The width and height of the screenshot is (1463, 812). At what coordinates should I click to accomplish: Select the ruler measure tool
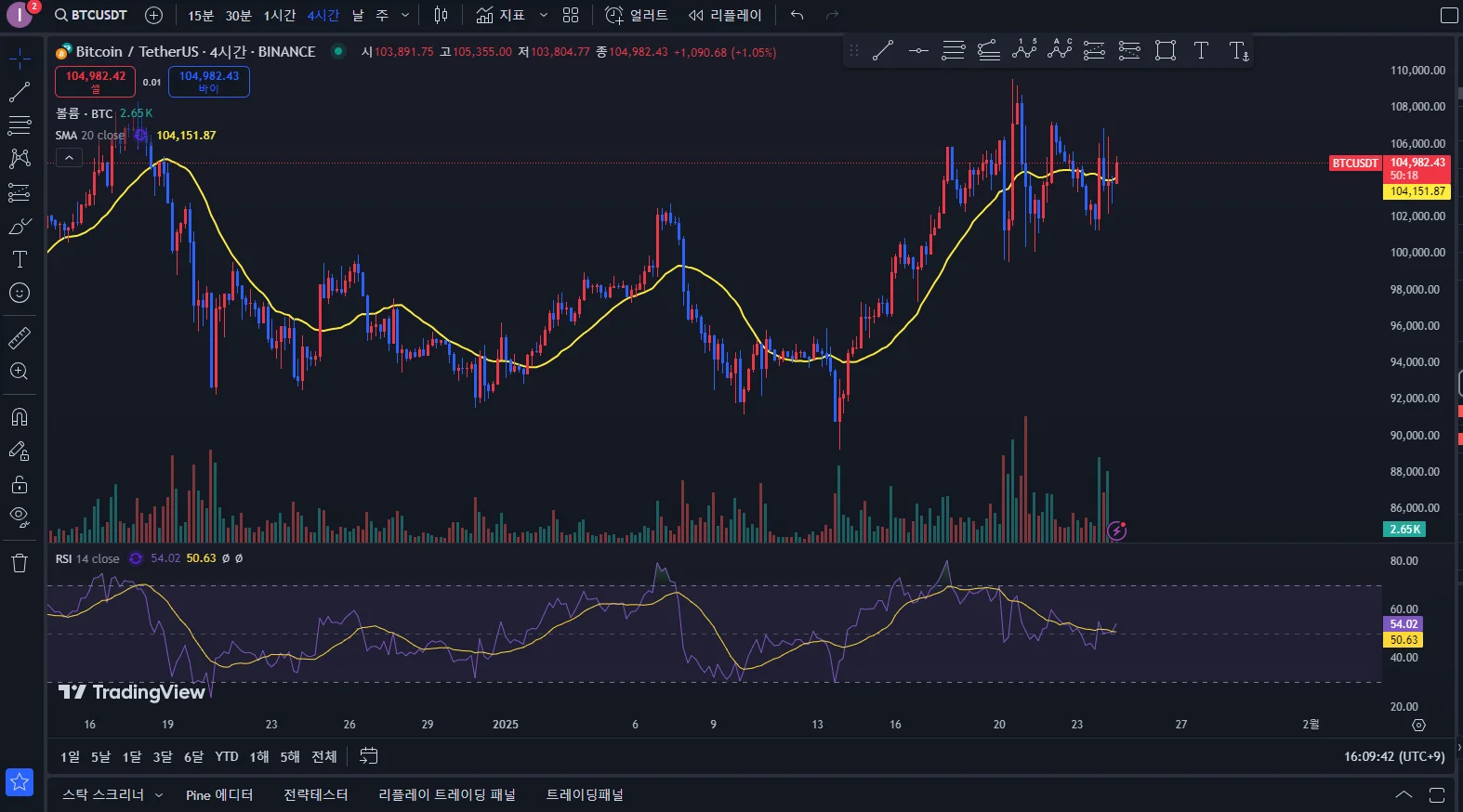pyautogui.click(x=20, y=337)
